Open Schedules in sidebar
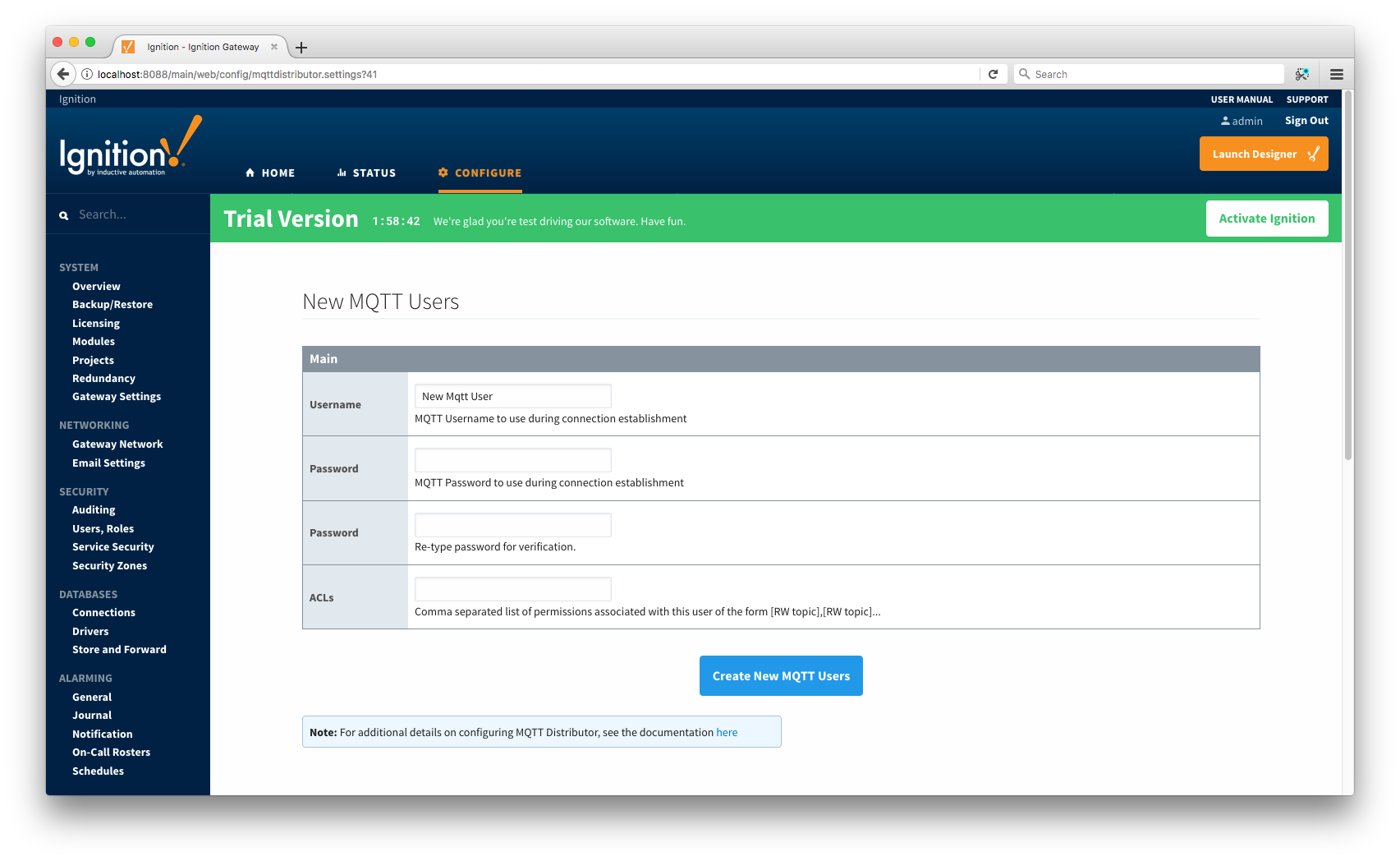The image size is (1400, 861). 98,771
